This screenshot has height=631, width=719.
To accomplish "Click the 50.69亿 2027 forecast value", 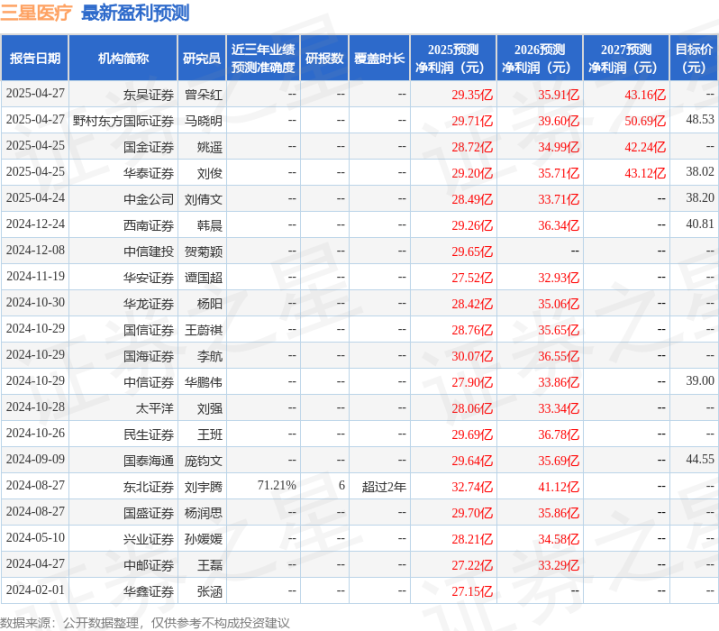I will pos(645,121).
